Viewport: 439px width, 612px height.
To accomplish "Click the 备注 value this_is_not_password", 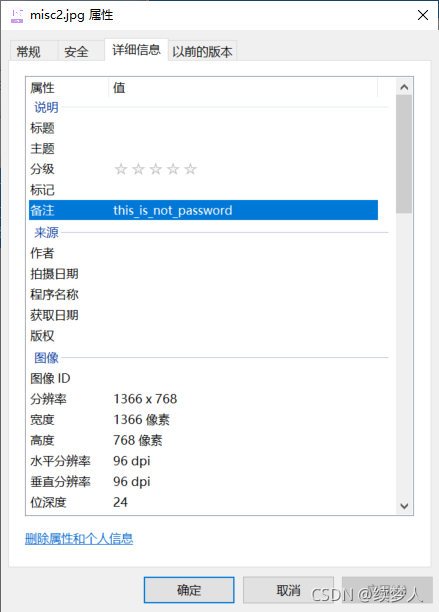I will tap(172, 210).
